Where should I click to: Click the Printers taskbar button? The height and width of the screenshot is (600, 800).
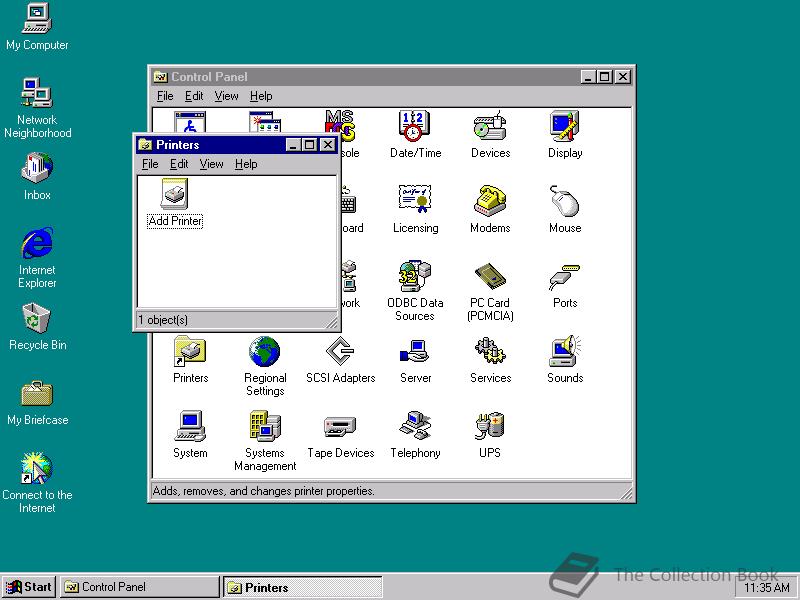303,587
